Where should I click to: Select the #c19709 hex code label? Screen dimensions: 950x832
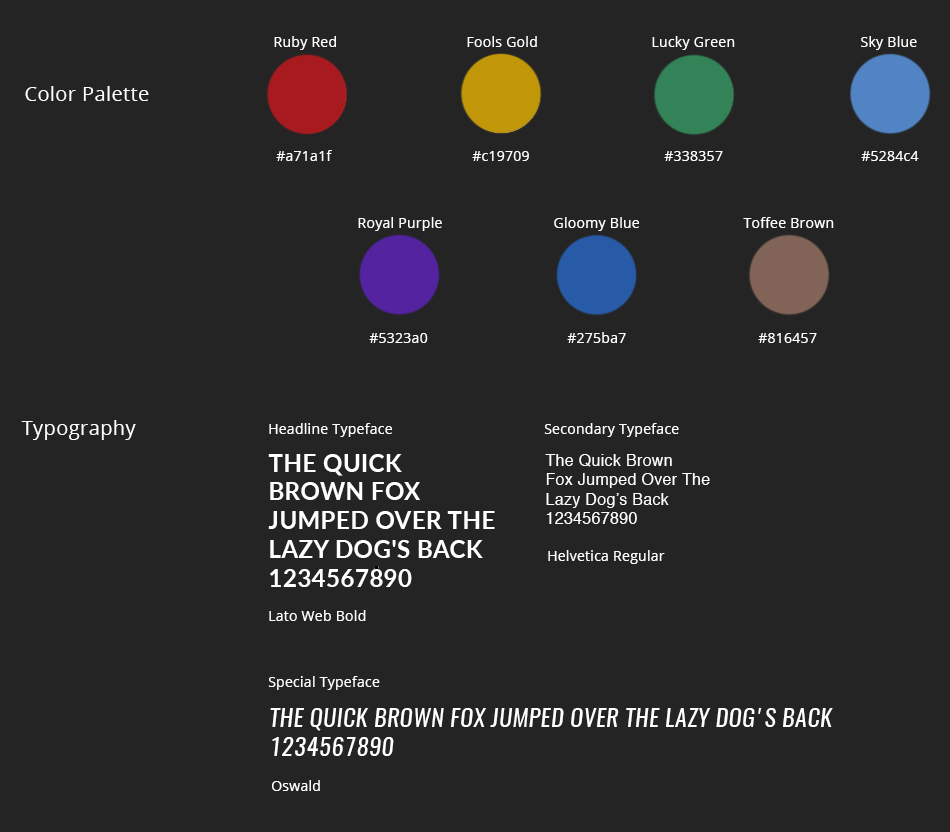(501, 156)
